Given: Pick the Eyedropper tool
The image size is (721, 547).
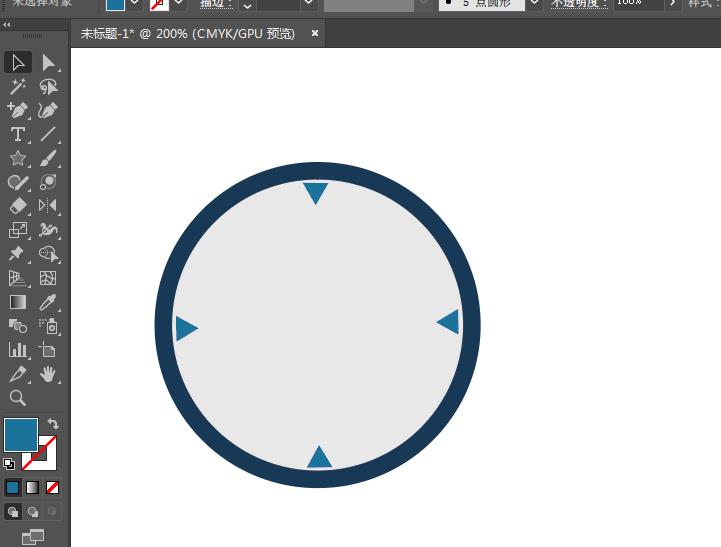Looking at the screenshot, I should tap(48, 302).
